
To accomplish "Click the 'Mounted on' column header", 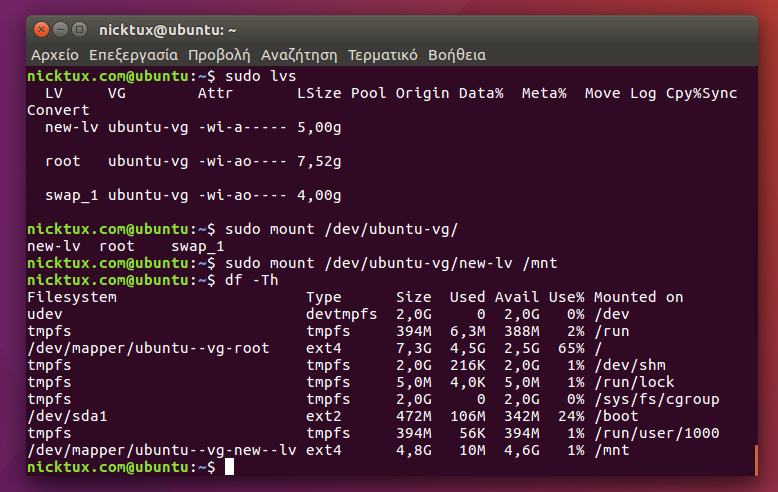I will [638, 297].
